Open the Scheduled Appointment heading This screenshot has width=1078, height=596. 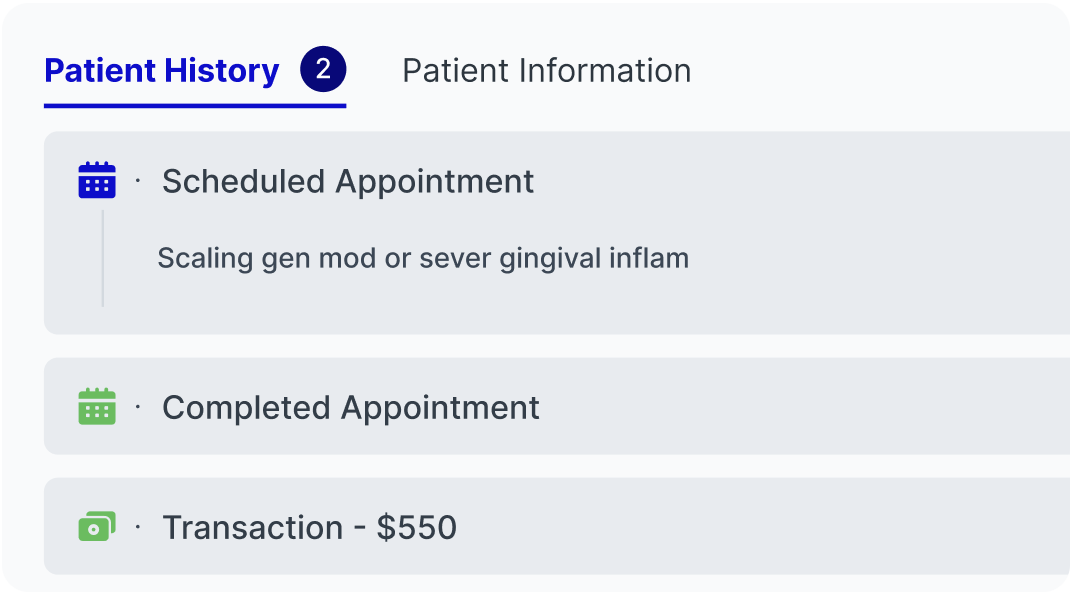point(348,181)
